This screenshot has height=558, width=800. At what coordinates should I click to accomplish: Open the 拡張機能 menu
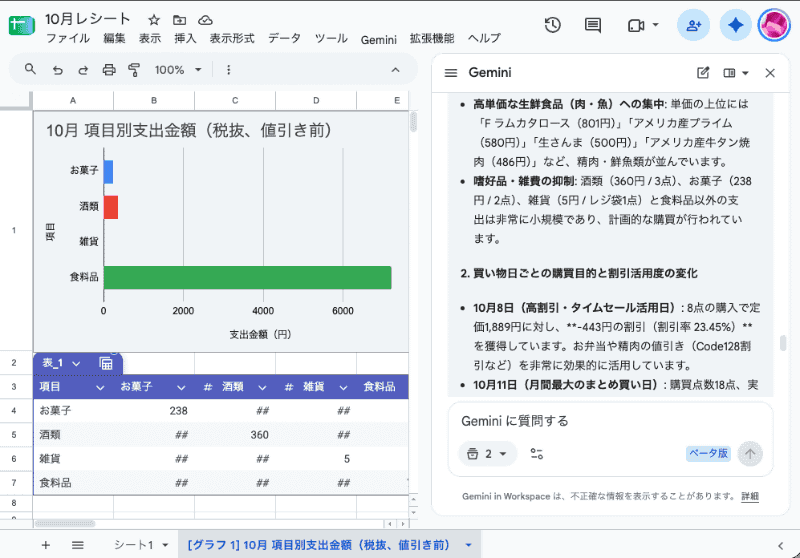432,38
